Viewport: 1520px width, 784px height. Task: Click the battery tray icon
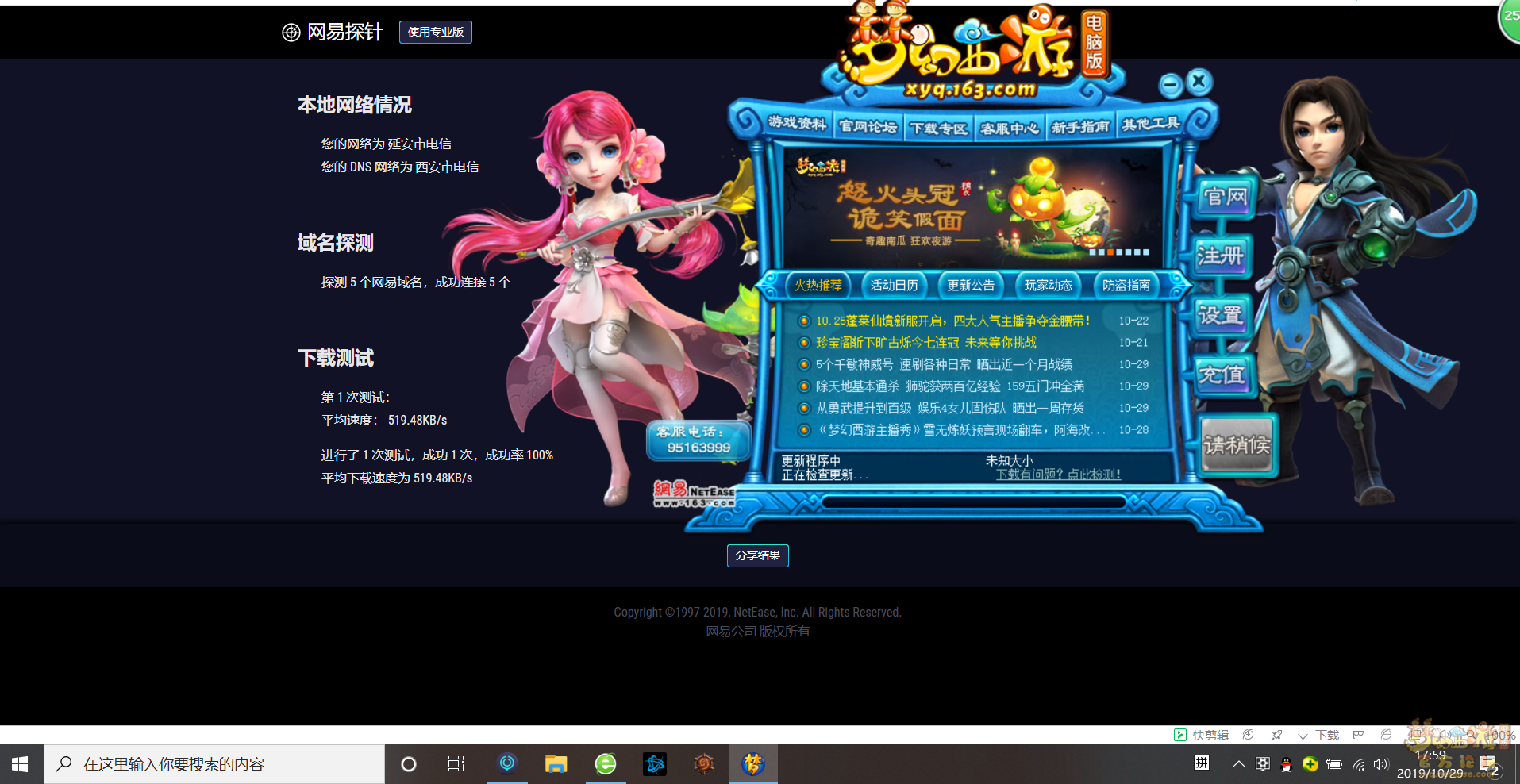[x=1334, y=764]
